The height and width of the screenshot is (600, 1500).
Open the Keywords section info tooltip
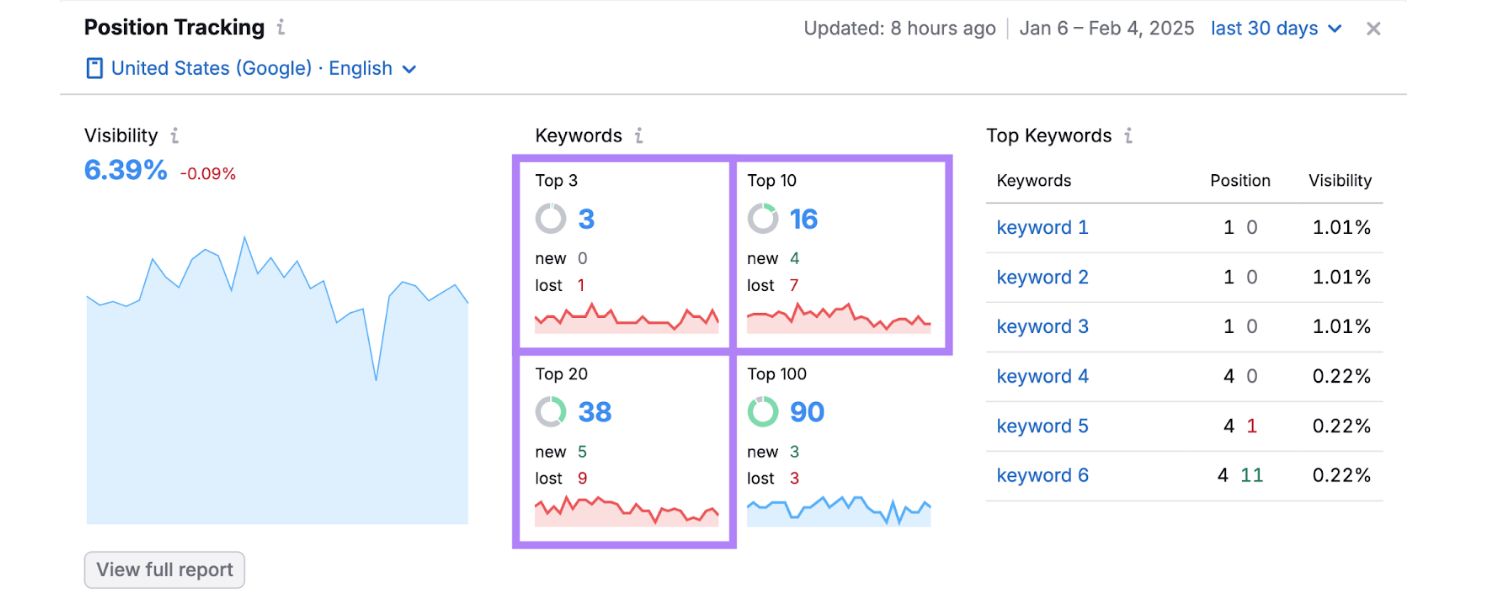[638, 135]
